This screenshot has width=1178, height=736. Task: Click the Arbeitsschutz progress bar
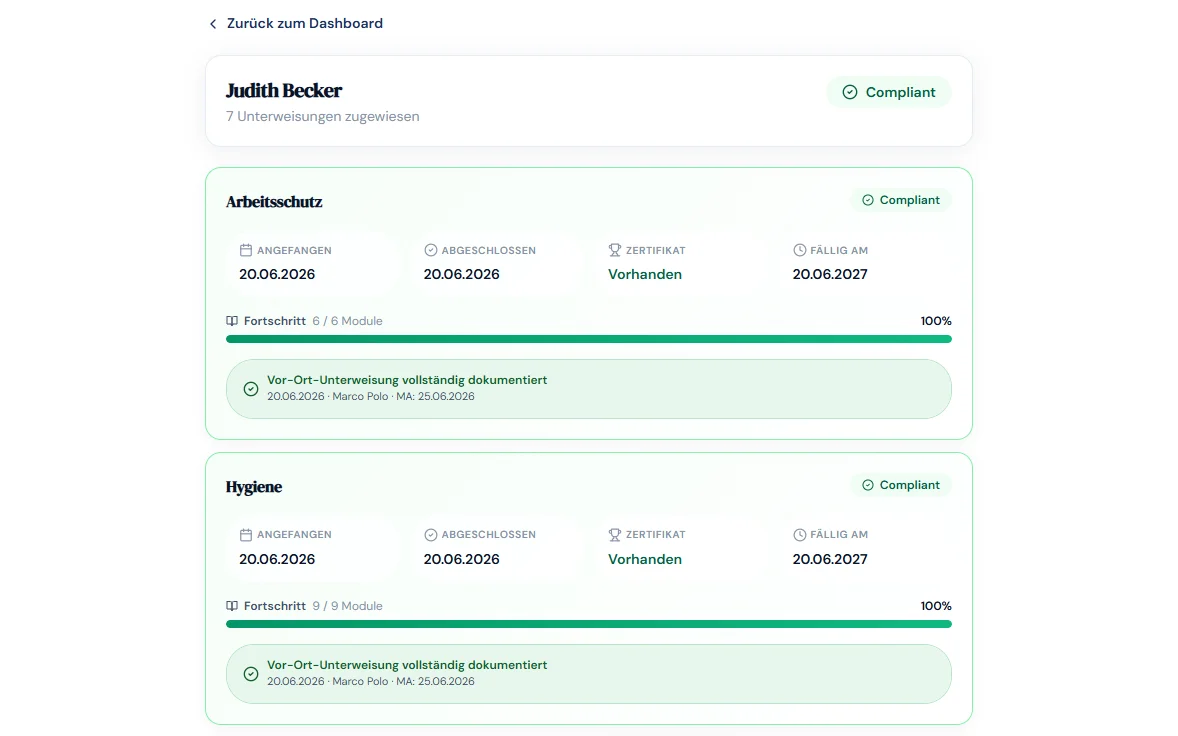click(x=589, y=339)
